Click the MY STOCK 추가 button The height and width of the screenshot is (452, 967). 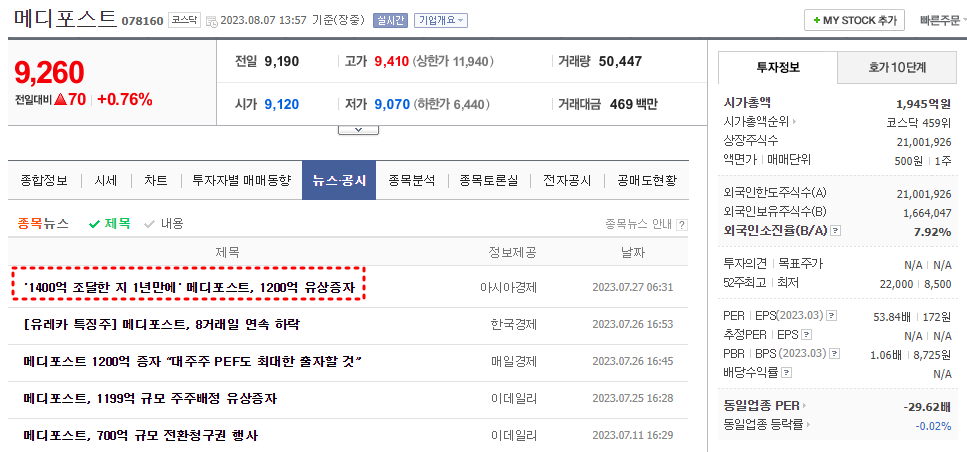(854, 20)
